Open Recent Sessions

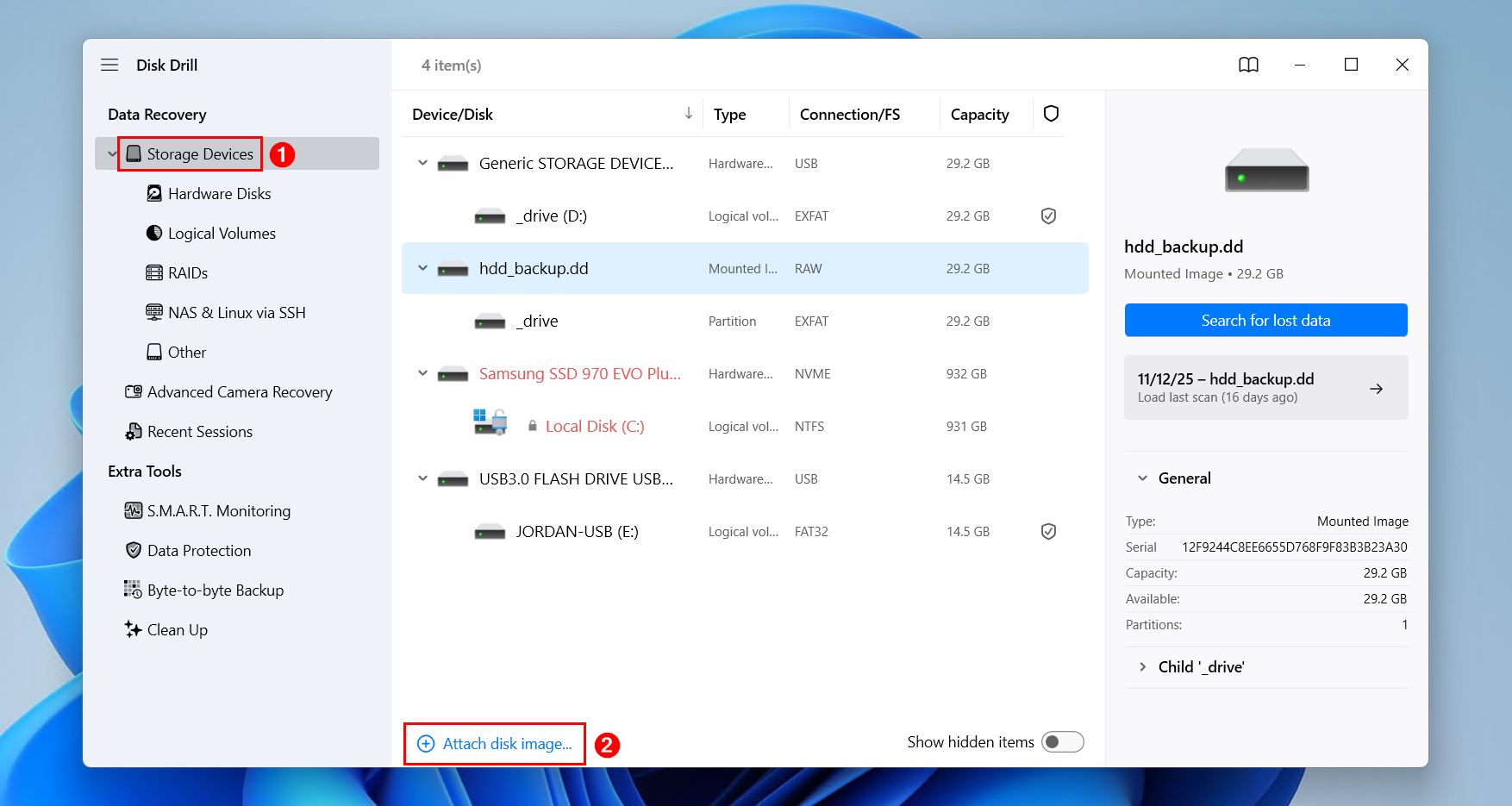199,431
